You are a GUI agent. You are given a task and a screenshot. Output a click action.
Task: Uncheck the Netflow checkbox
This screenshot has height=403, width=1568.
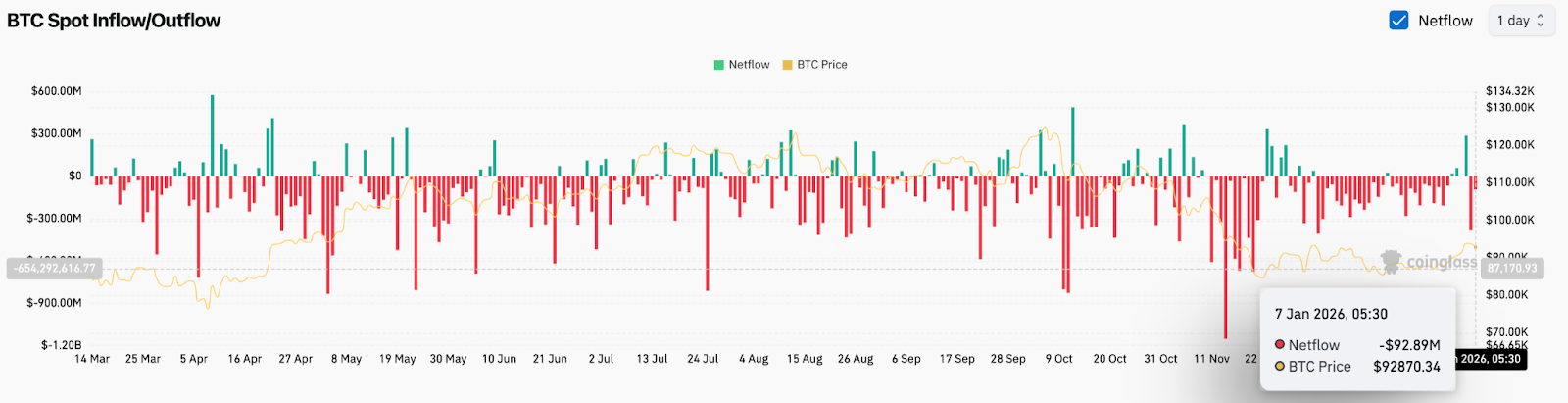(1398, 21)
